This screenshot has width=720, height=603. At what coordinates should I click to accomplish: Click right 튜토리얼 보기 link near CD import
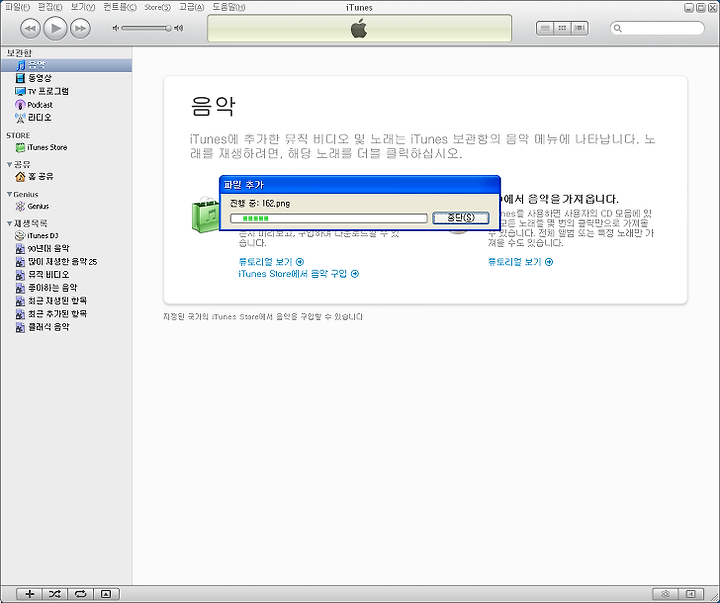point(520,262)
